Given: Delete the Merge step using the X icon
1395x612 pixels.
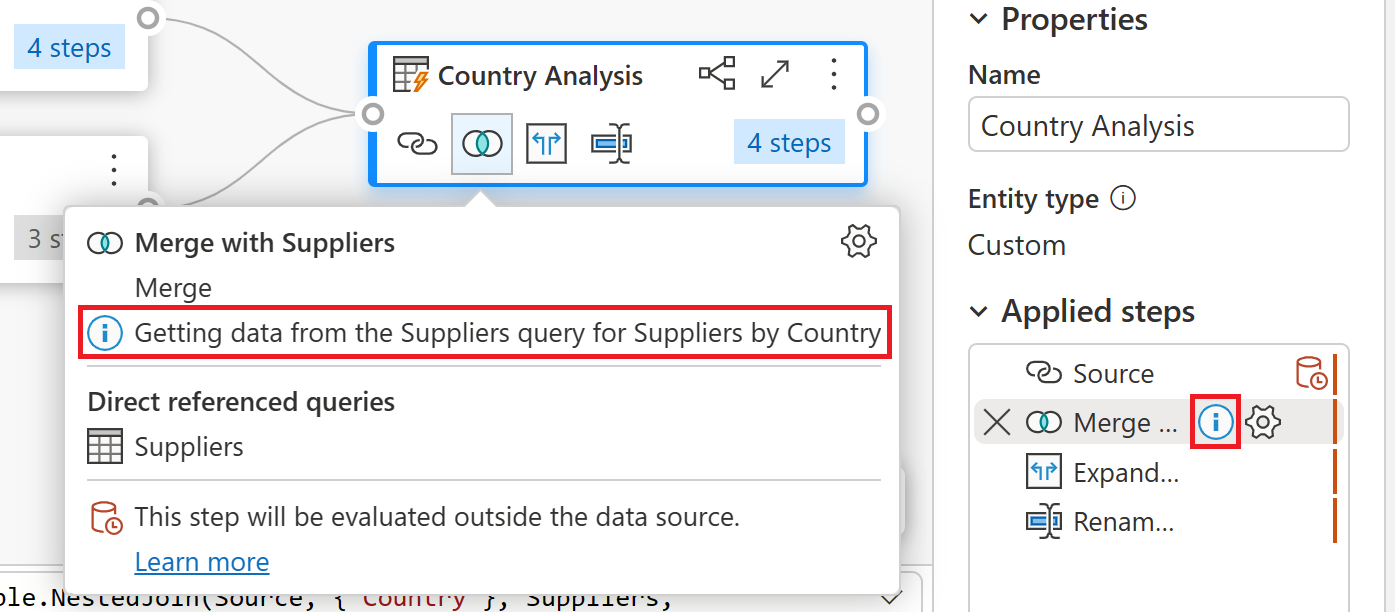Looking at the screenshot, I should [x=995, y=421].
